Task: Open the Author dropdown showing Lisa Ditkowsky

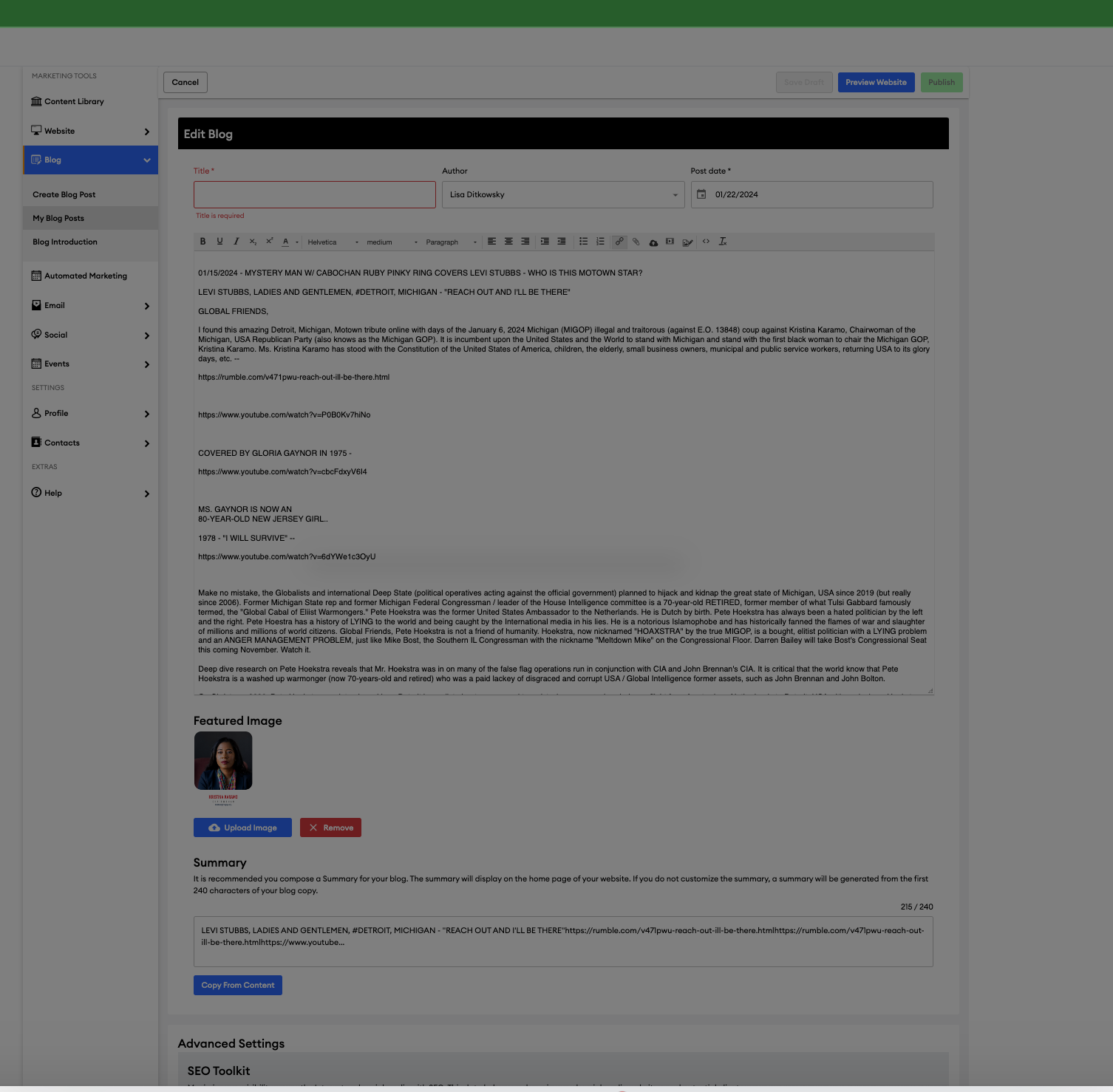Action: click(562, 195)
